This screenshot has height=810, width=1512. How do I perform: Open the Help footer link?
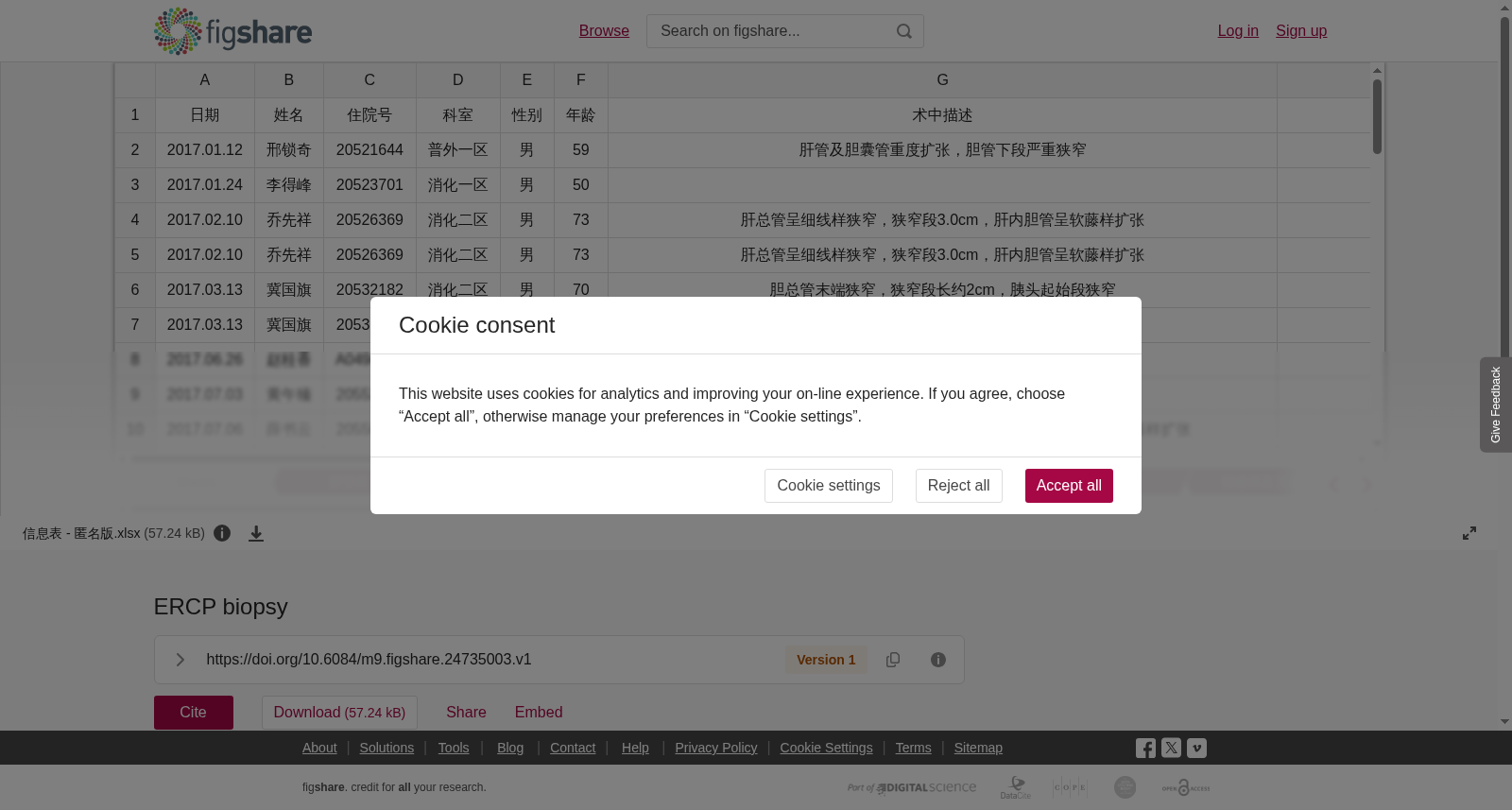pyautogui.click(x=635, y=748)
